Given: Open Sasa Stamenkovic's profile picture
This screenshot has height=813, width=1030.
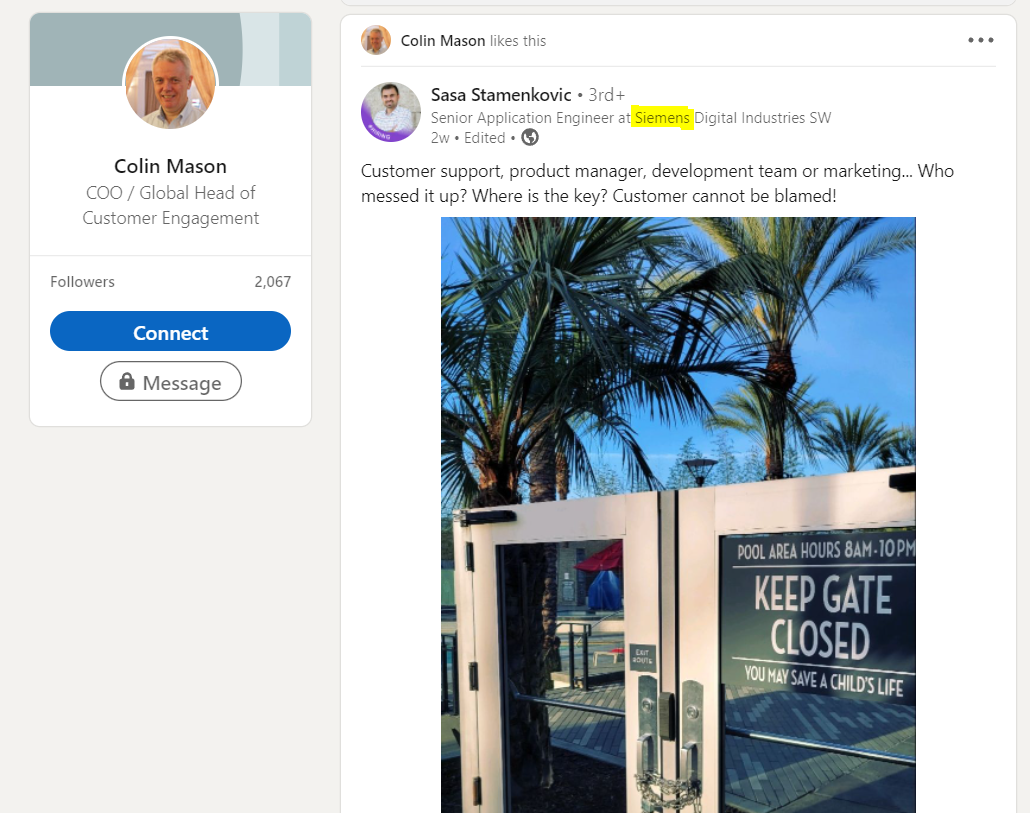Looking at the screenshot, I should pos(391,112).
